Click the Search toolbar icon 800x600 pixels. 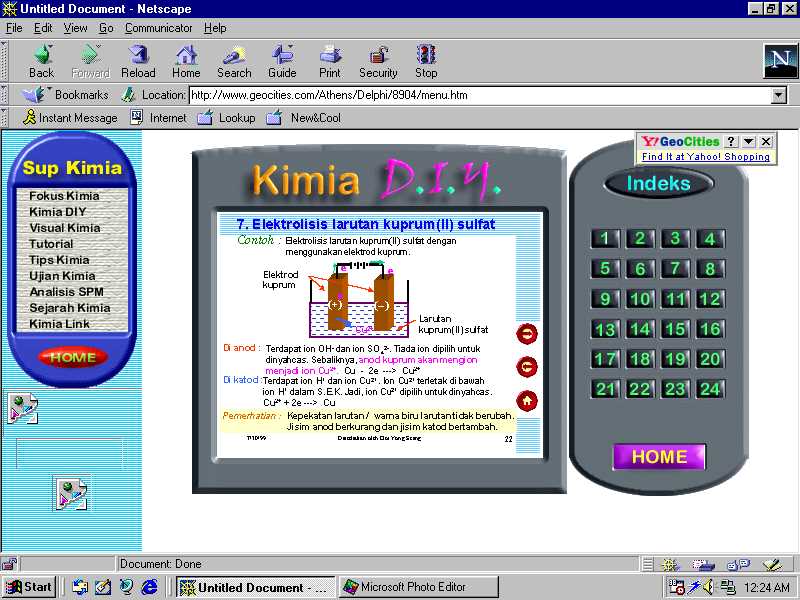click(x=234, y=61)
